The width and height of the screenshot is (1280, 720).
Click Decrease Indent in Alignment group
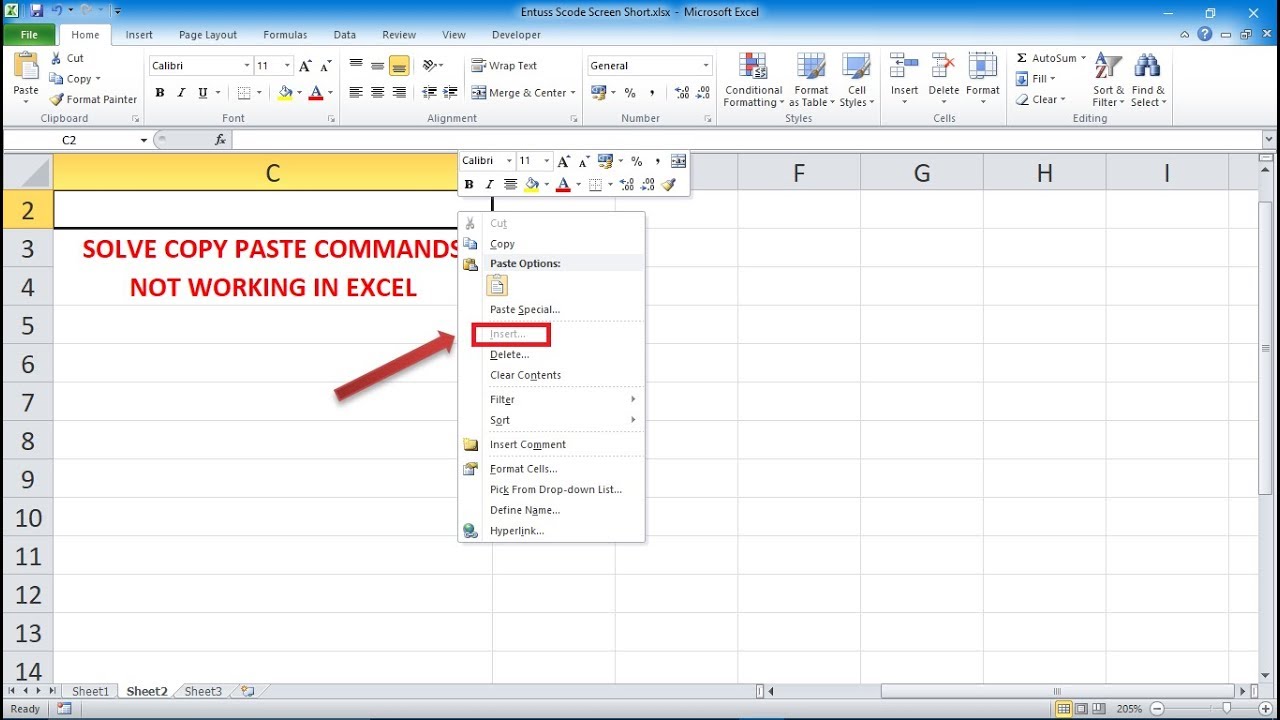click(x=430, y=93)
